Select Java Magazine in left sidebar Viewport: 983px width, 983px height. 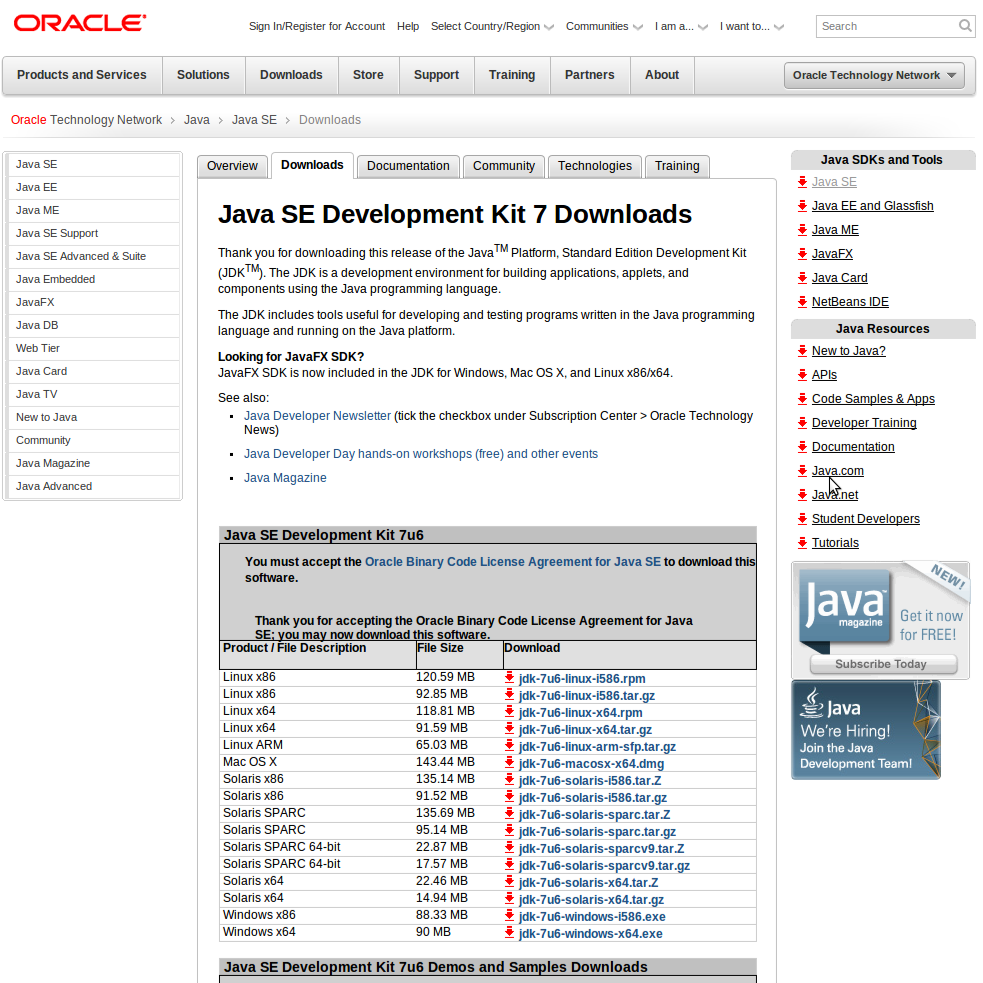pos(93,463)
